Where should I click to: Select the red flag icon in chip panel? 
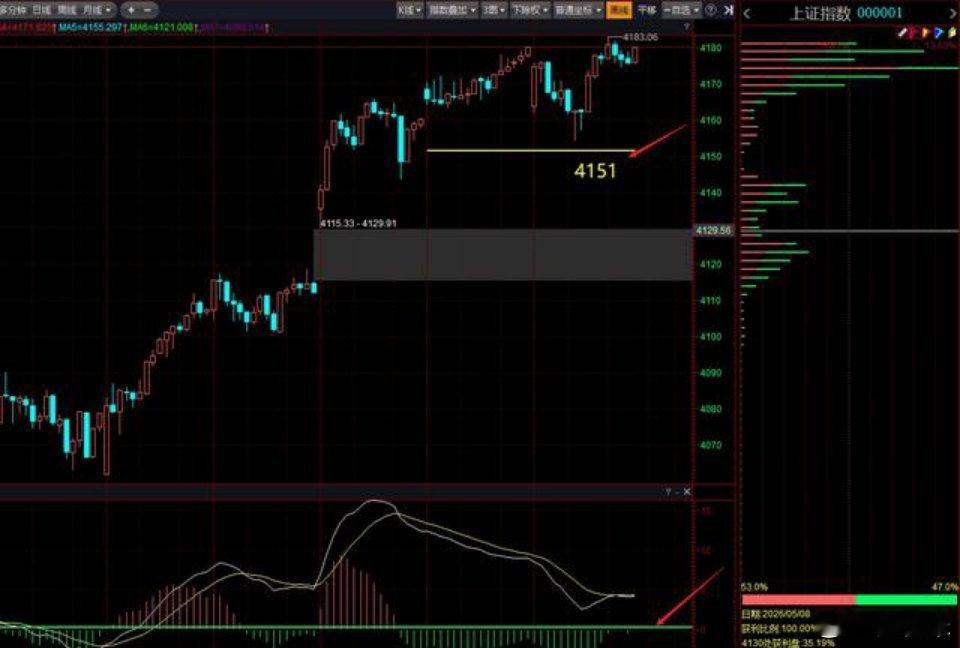point(914,32)
